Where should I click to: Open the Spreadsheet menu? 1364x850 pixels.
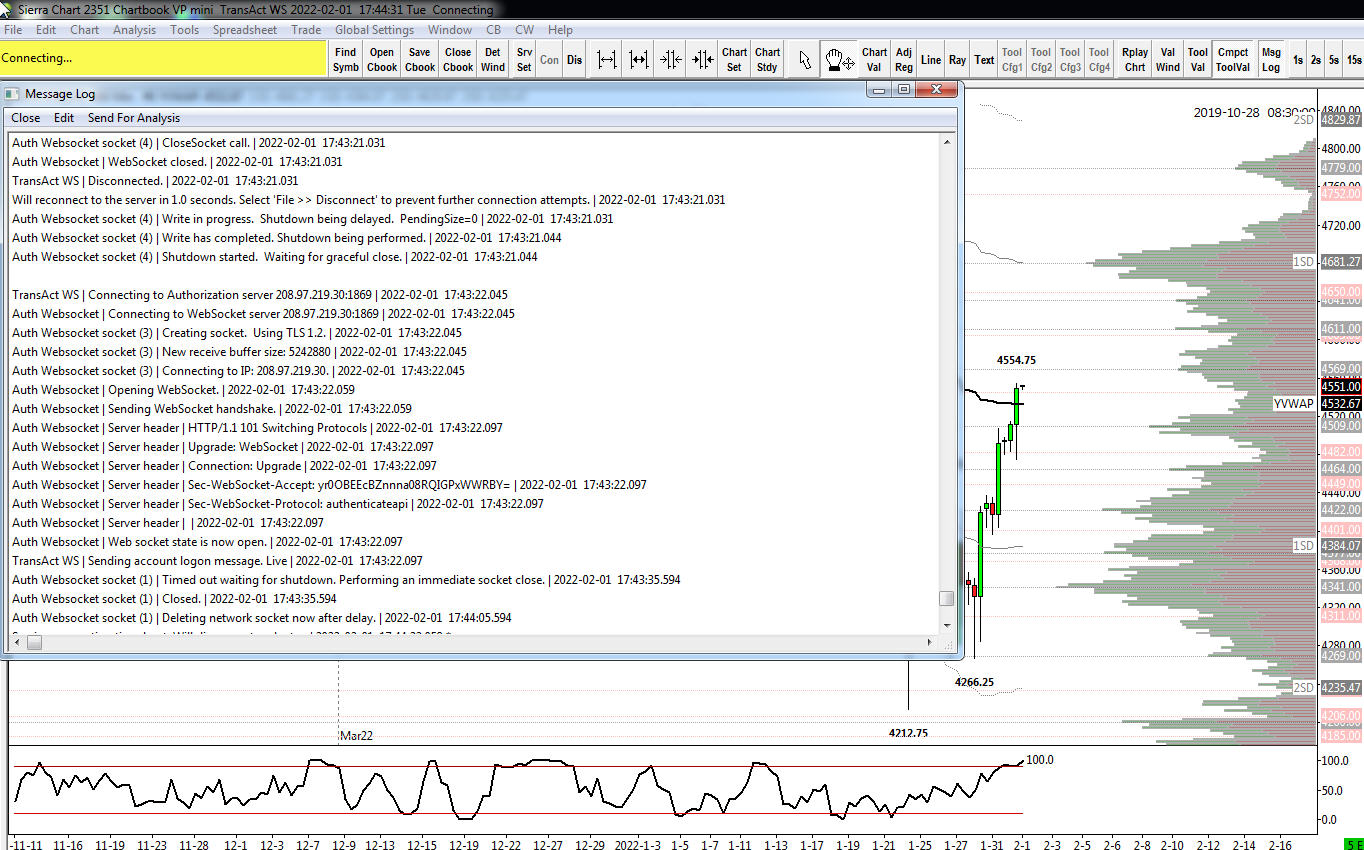(245, 30)
